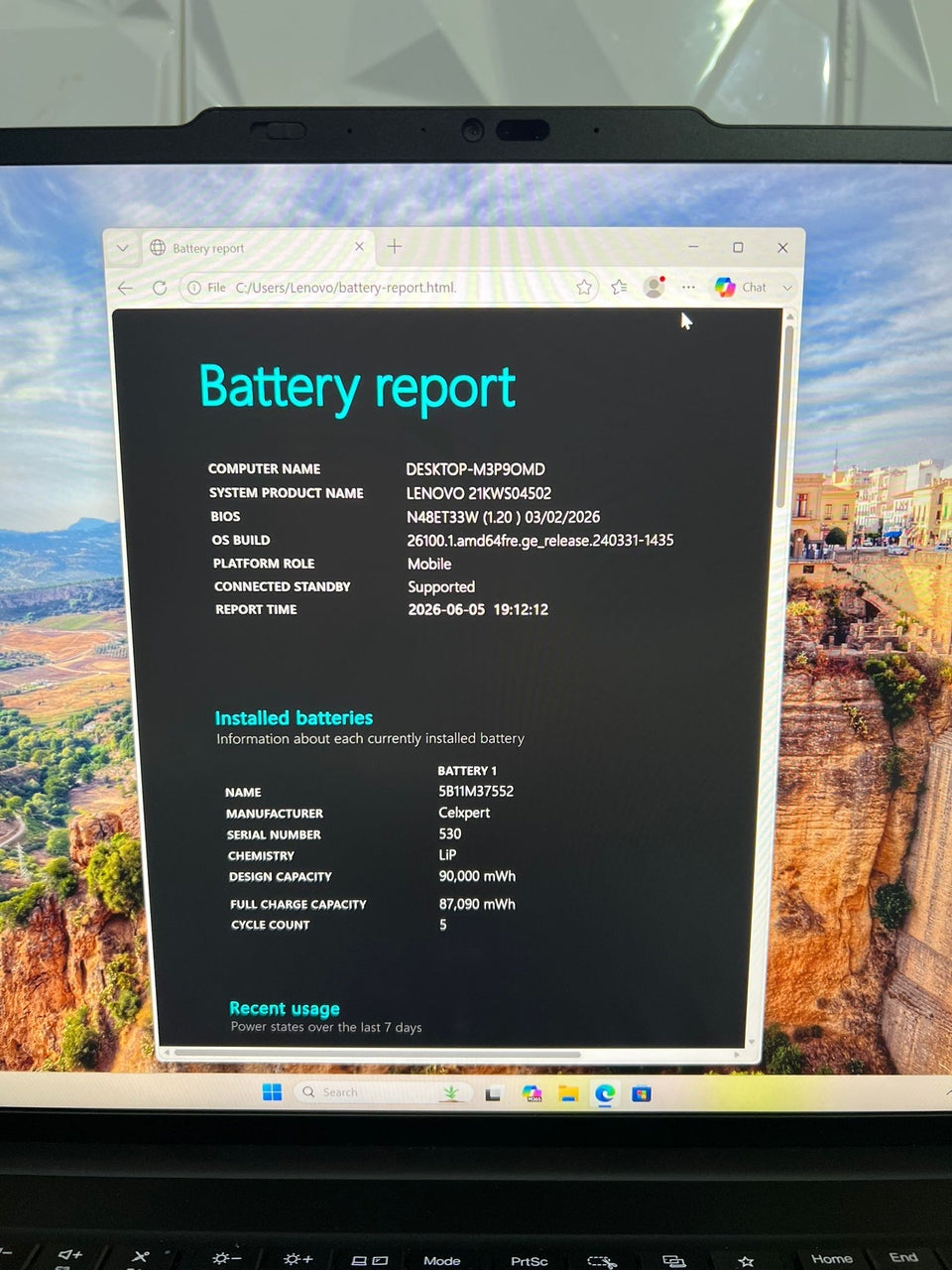The height and width of the screenshot is (1270, 952).
Task: Click the taskbar Search box
Action: (383, 1092)
